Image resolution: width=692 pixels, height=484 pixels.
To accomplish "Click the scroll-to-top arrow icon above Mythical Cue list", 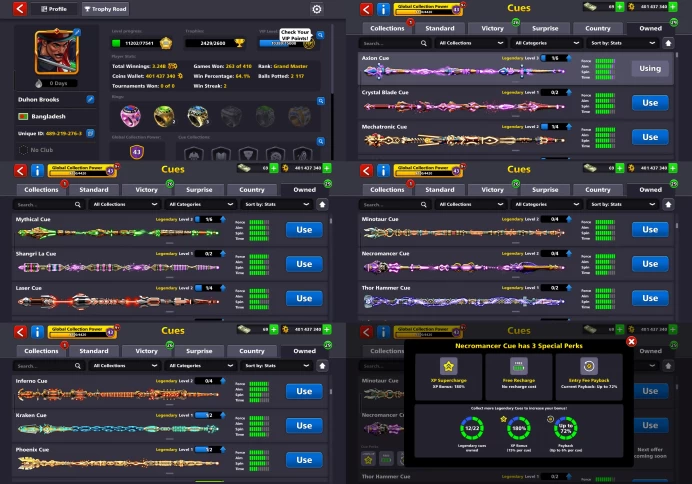I will 322,204.
